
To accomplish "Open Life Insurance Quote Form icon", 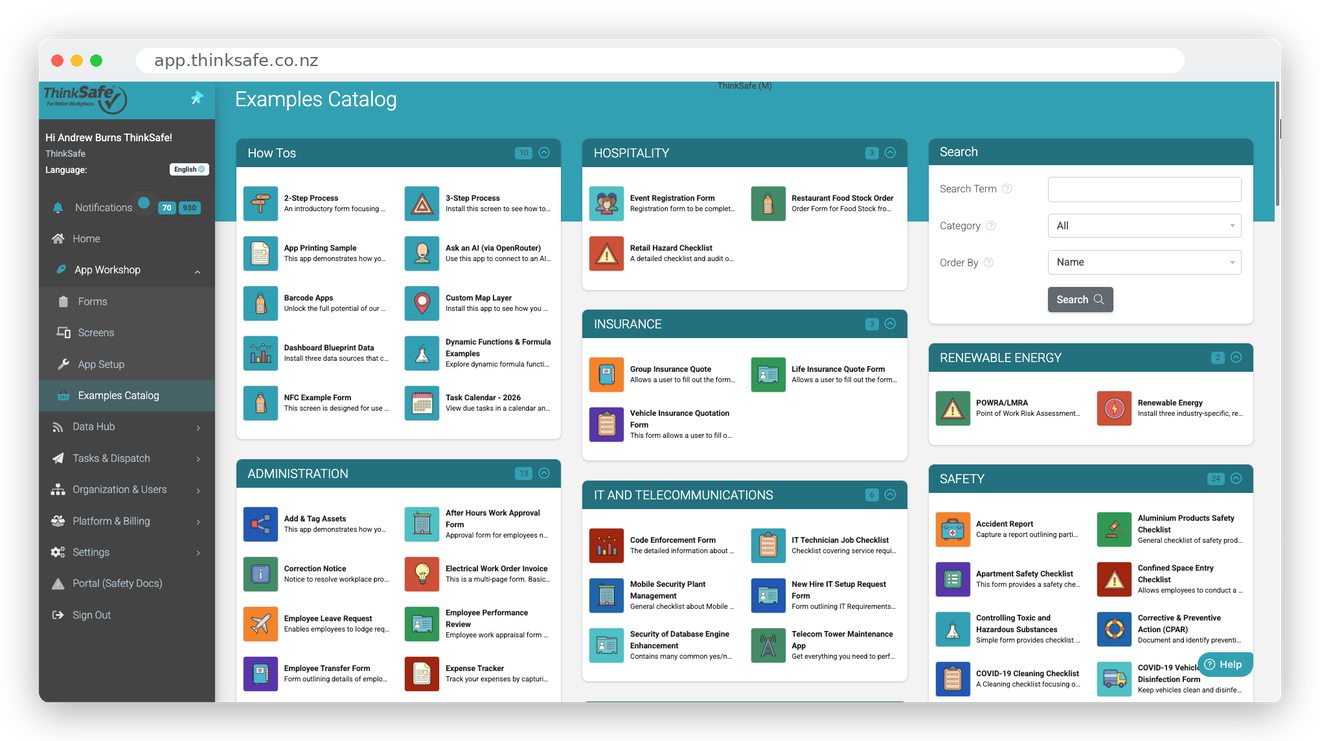I will [768, 375].
